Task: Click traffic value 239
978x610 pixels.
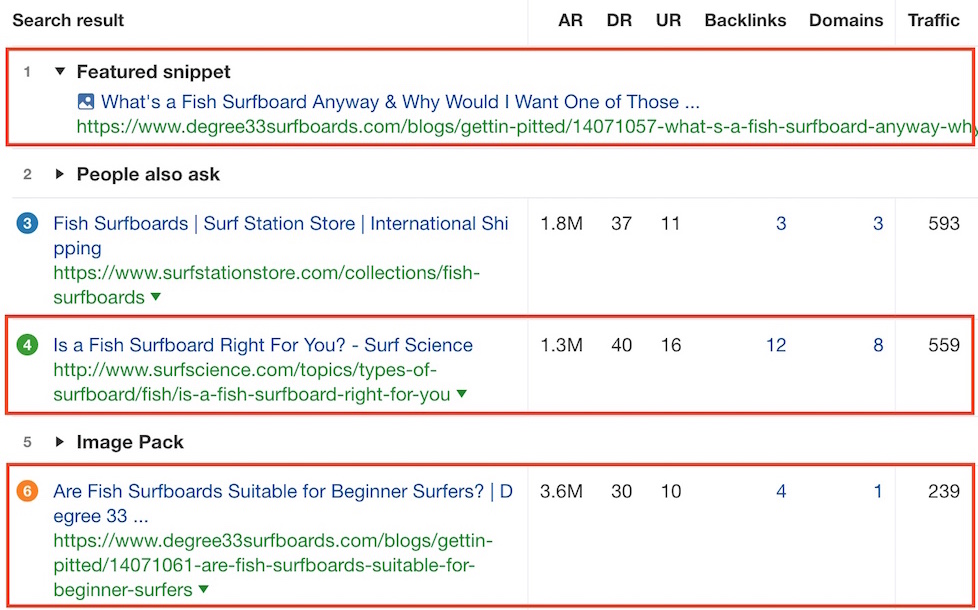Action: click(x=944, y=491)
